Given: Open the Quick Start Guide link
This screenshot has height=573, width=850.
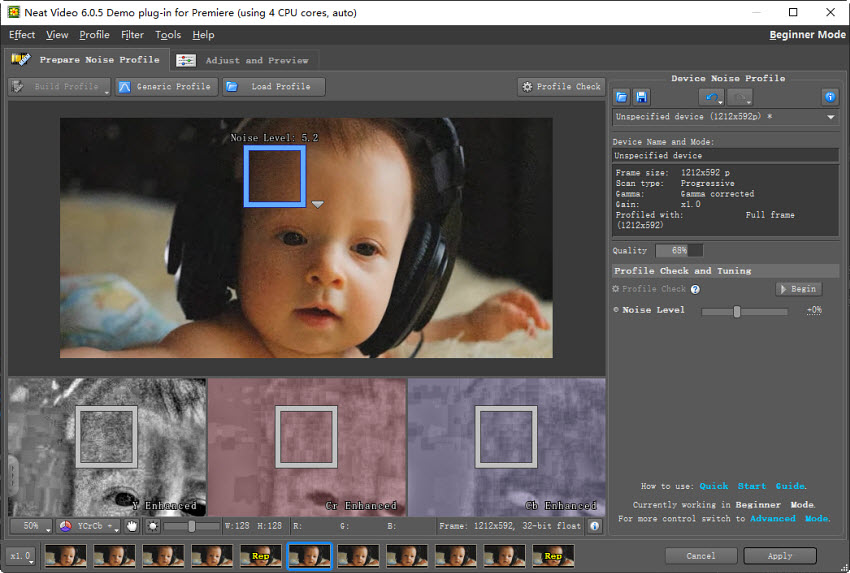Looking at the screenshot, I should pos(752,486).
